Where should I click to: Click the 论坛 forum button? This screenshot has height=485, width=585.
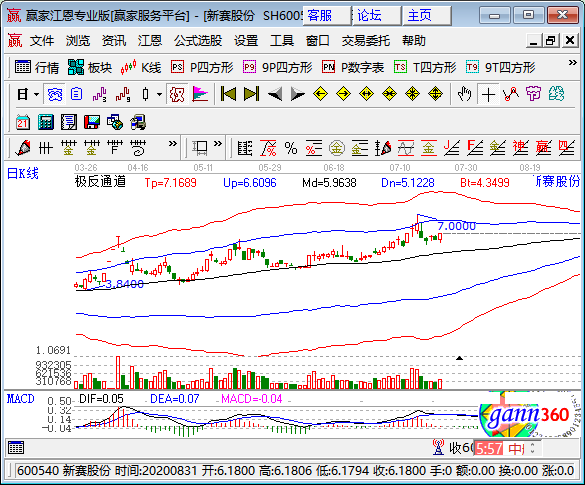coord(377,16)
